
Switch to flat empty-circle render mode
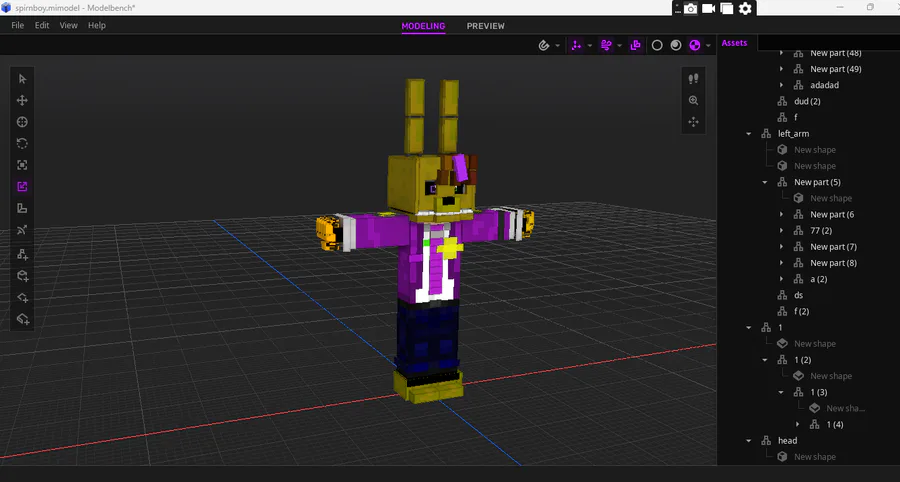click(657, 45)
